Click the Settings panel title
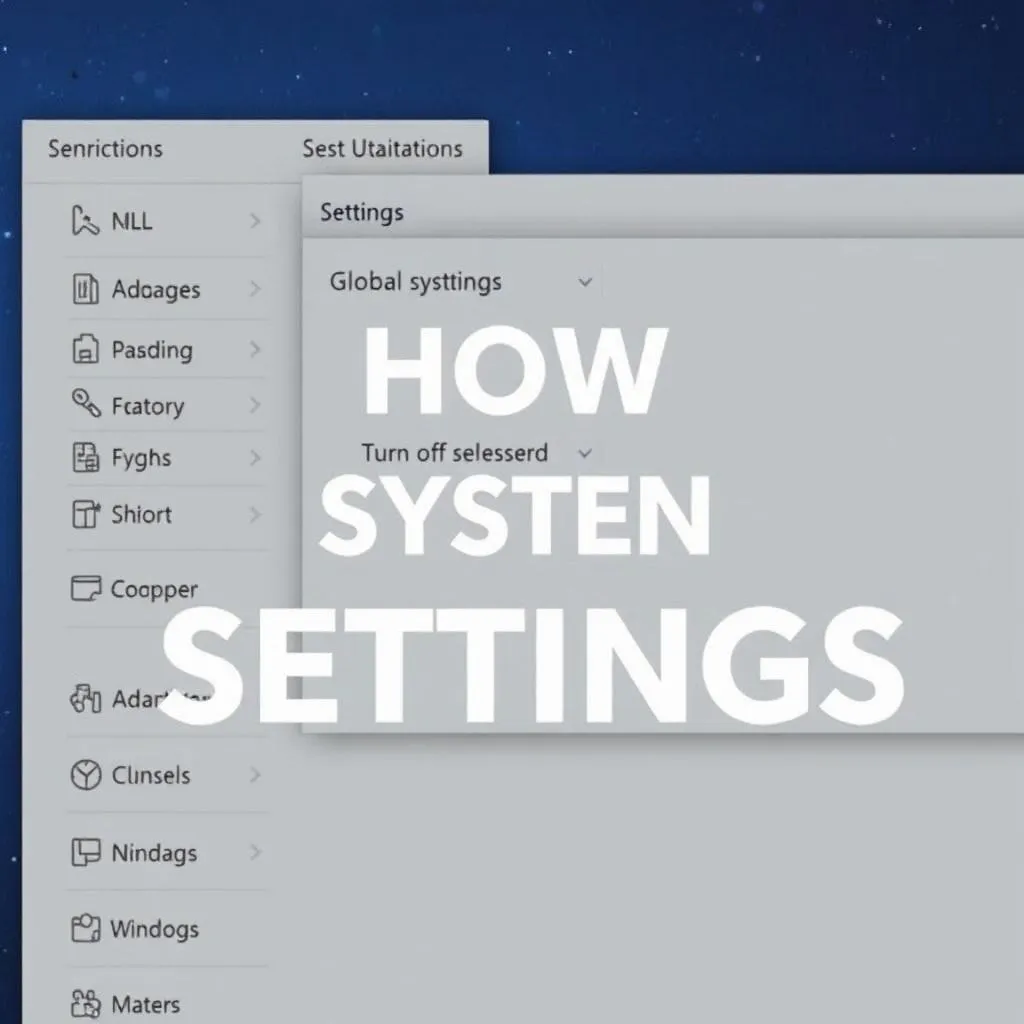1024x1024 pixels. pyautogui.click(x=362, y=212)
